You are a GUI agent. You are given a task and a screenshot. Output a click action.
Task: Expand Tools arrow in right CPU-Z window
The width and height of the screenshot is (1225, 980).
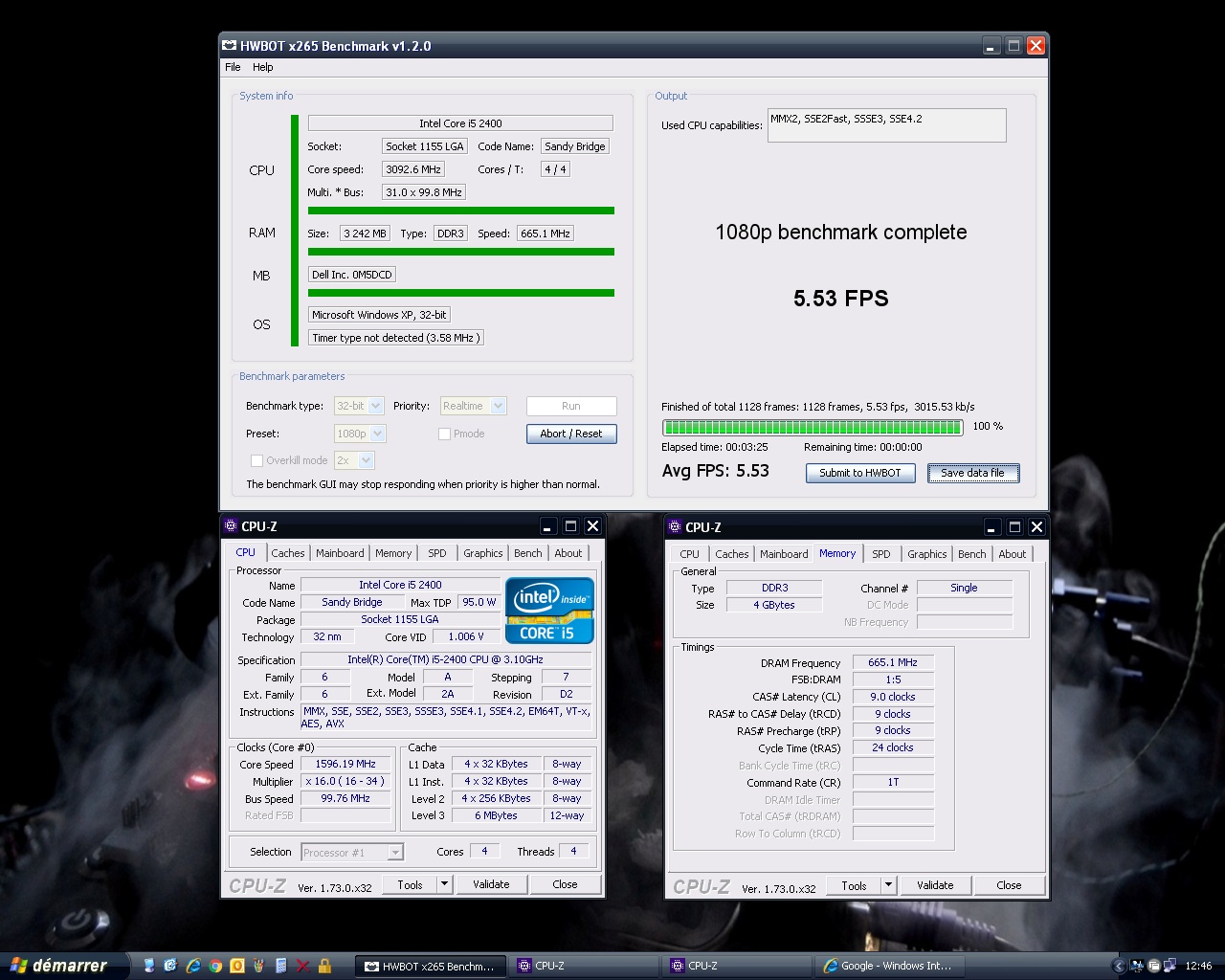[x=888, y=885]
